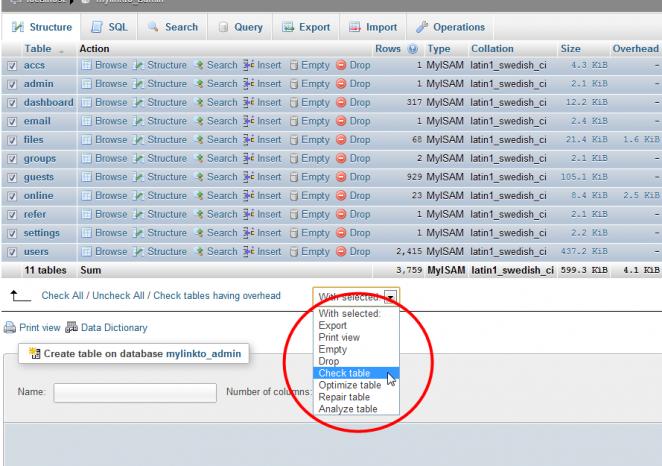Click the Structure icon in admin row

[x=138, y=84]
